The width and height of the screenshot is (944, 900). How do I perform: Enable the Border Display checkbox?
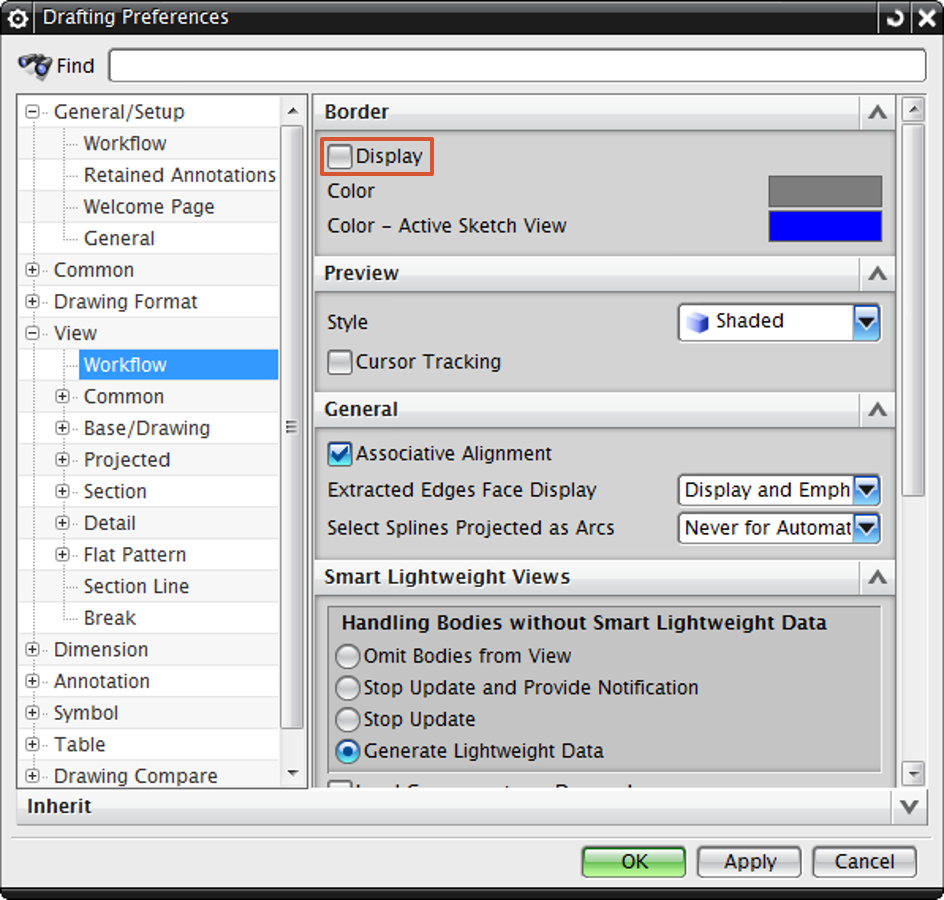pos(341,157)
